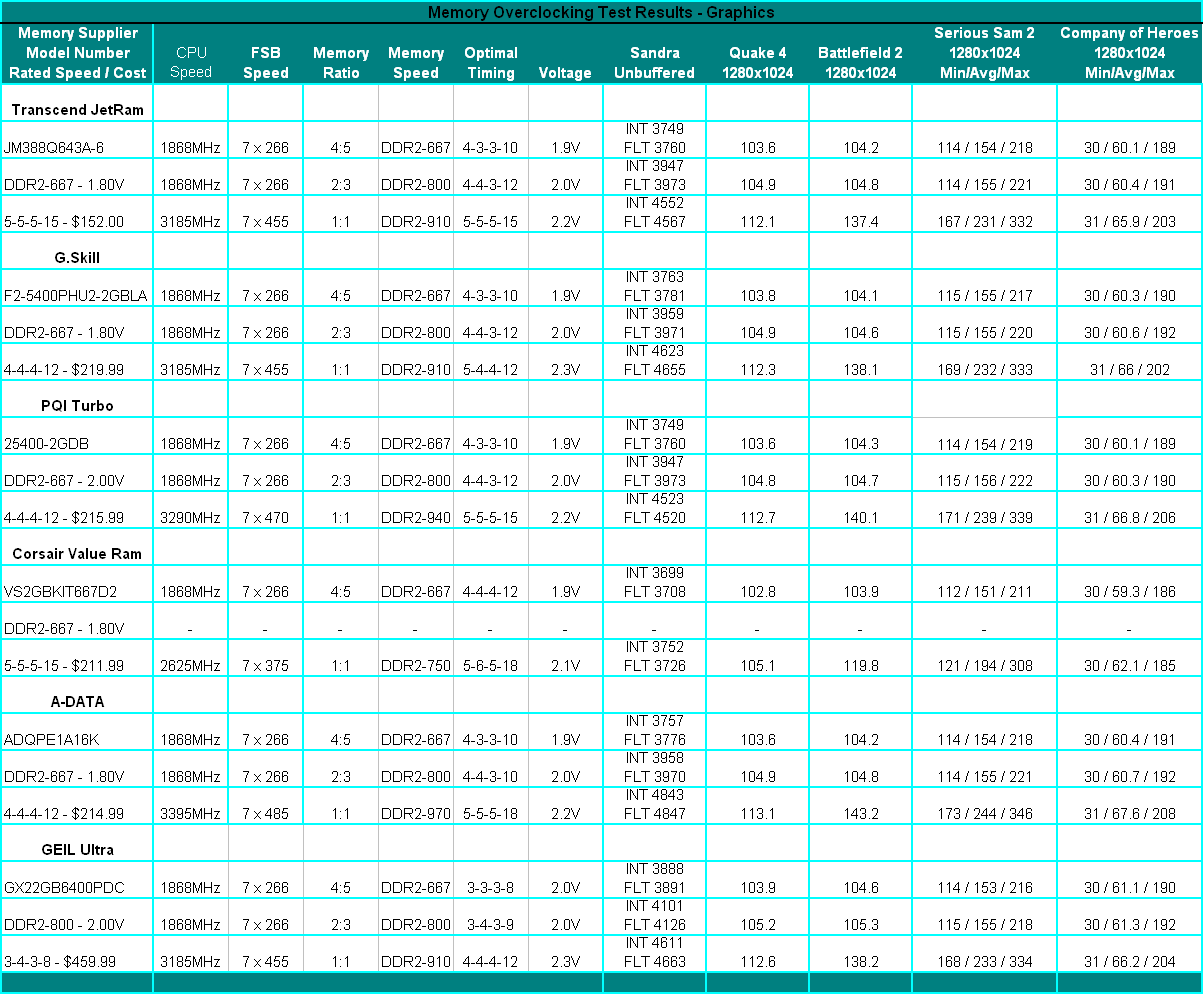Image resolution: width=1203 pixels, height=994 pixels.
Task: Click model number "F2-5400PHU2-2GBLA"
Action: pos(76,295)
